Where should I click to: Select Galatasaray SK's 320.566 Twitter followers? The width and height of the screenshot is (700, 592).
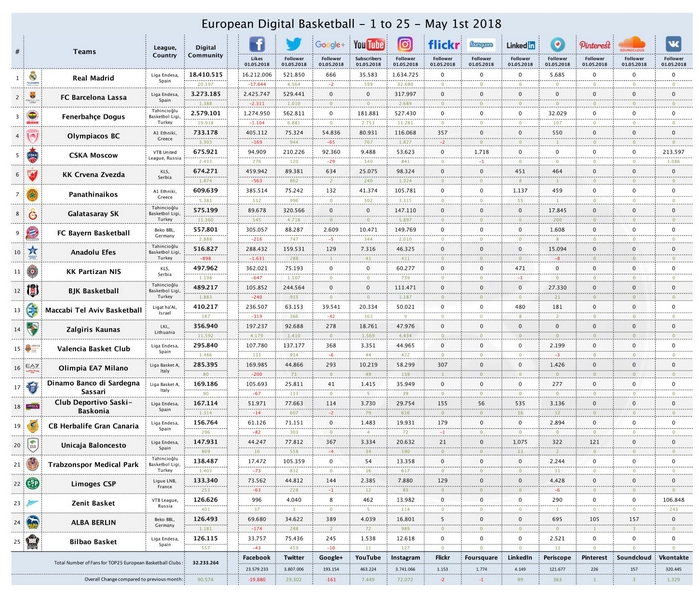pos(294,210)
